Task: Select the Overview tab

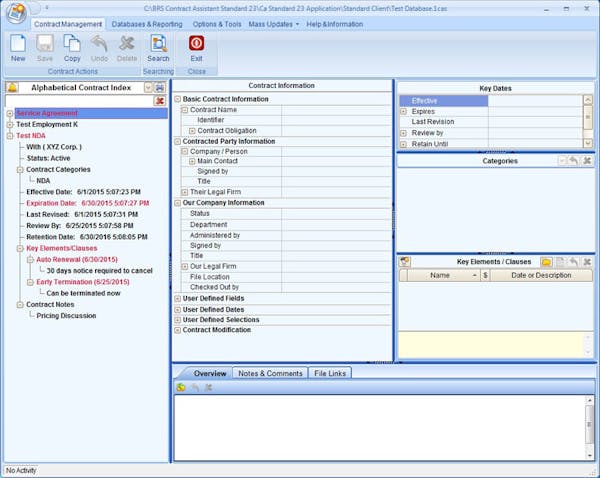Action: (210, 373)
